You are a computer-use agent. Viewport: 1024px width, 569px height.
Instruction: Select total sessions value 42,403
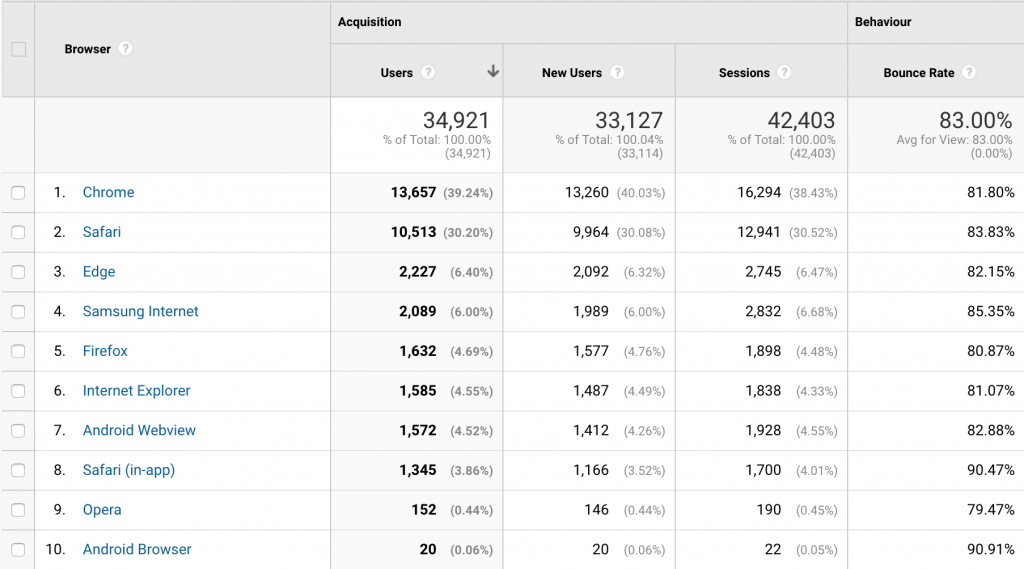tap(801, 120)
